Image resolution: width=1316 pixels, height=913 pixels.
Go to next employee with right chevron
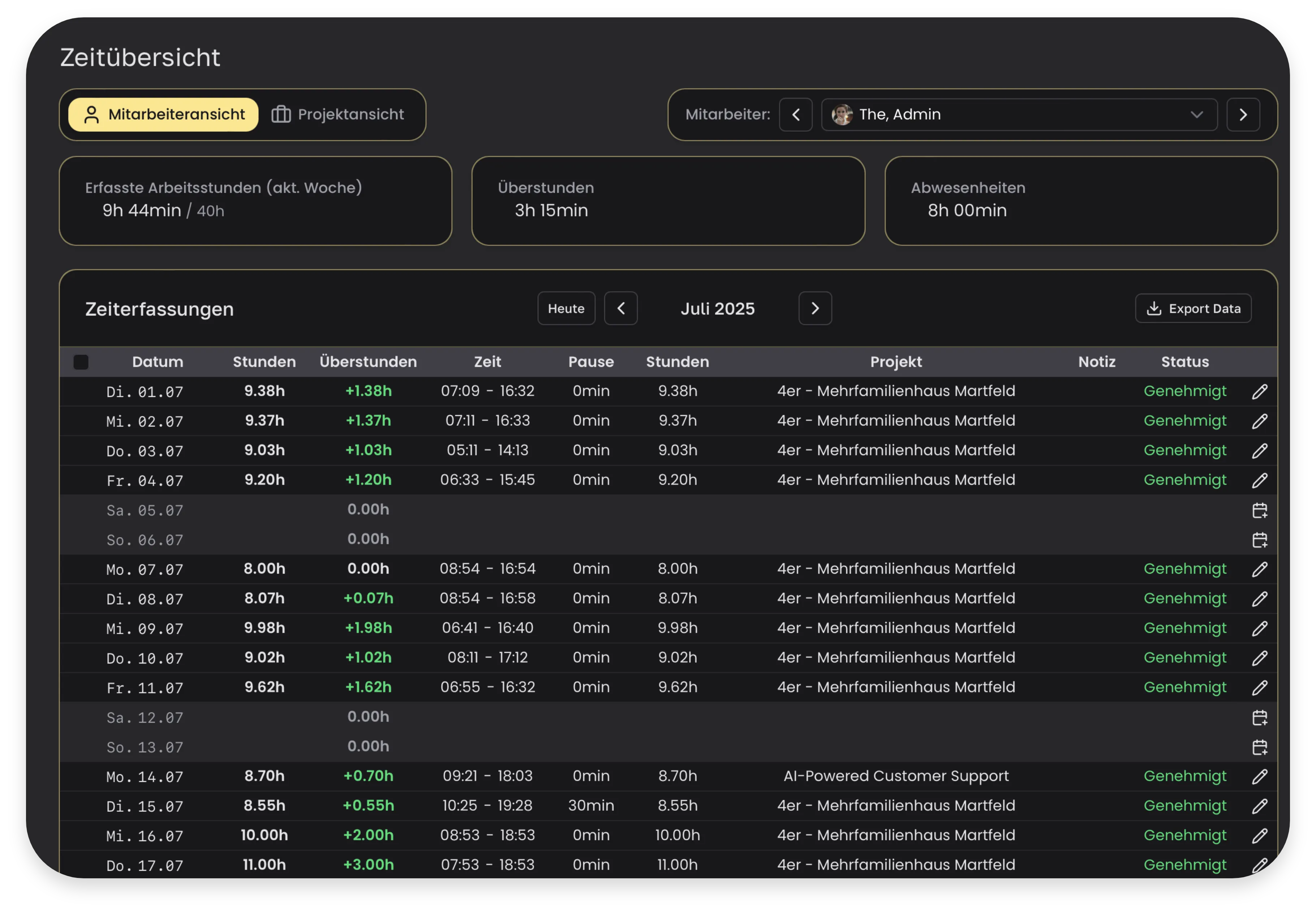1243,115
